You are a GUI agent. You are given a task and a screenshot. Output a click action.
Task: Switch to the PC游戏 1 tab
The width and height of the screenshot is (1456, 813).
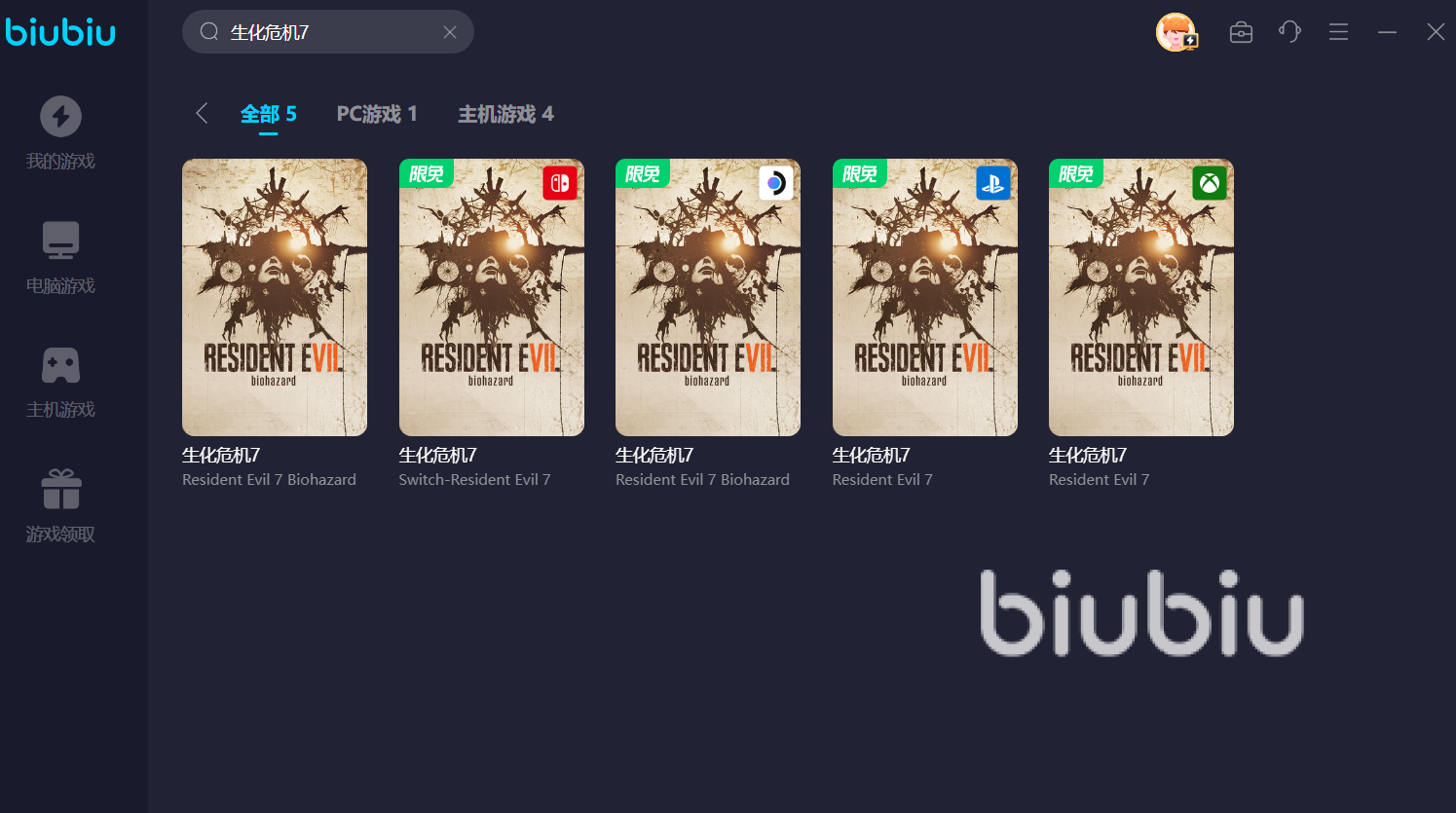point(377,114)
